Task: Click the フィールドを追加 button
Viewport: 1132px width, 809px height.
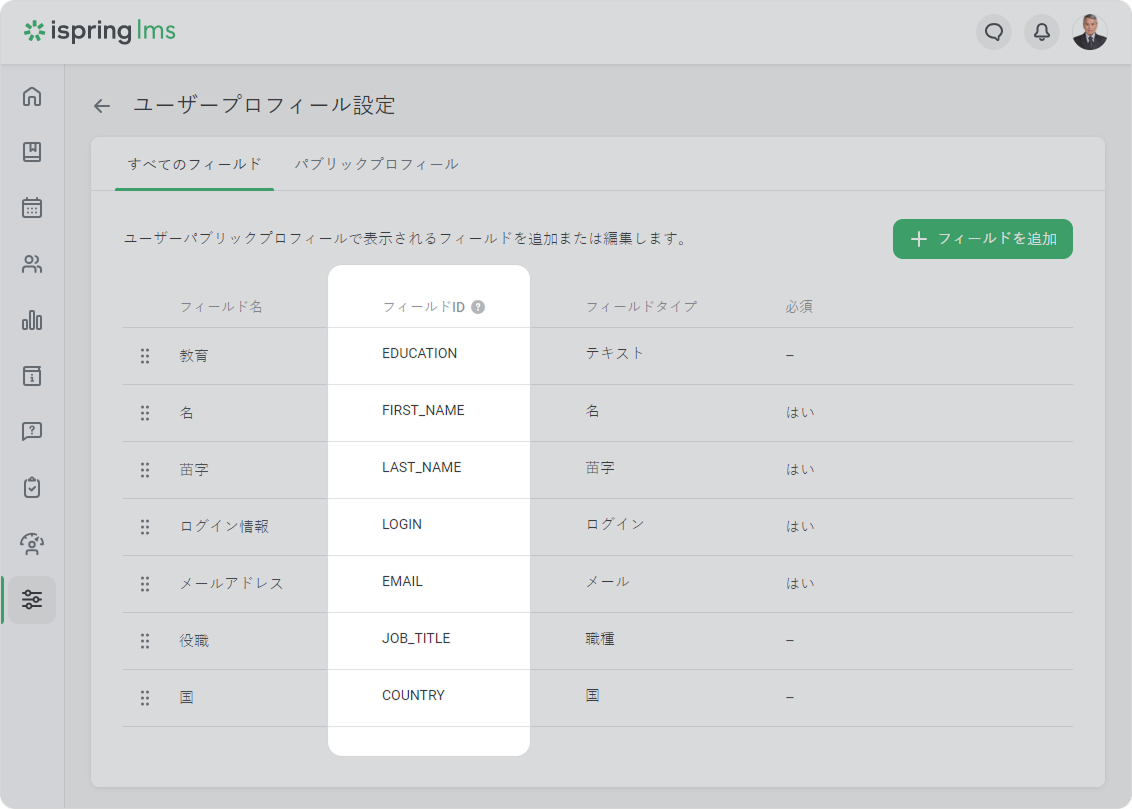Action: 982,239
